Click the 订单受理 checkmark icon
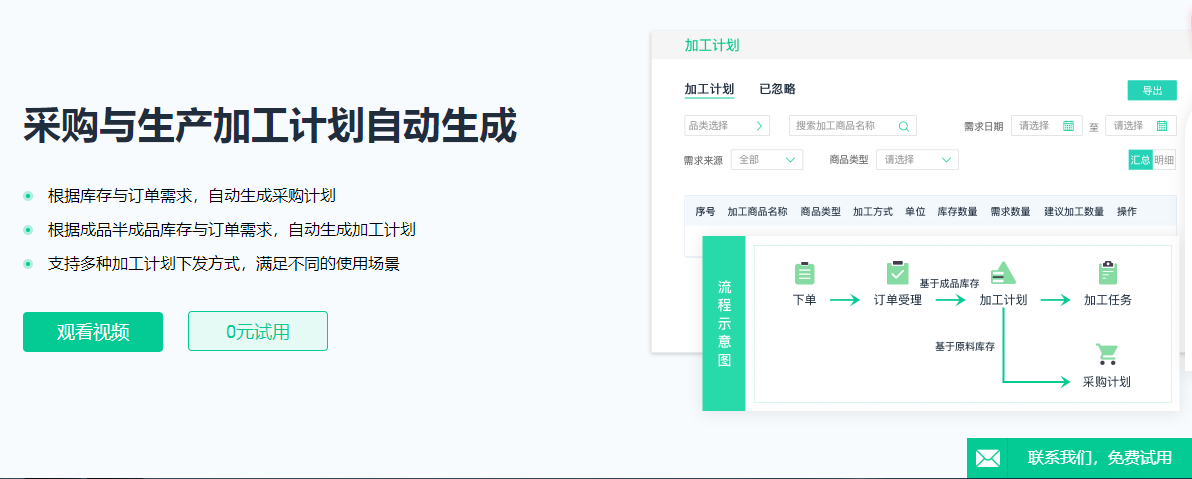 [898, 273]
